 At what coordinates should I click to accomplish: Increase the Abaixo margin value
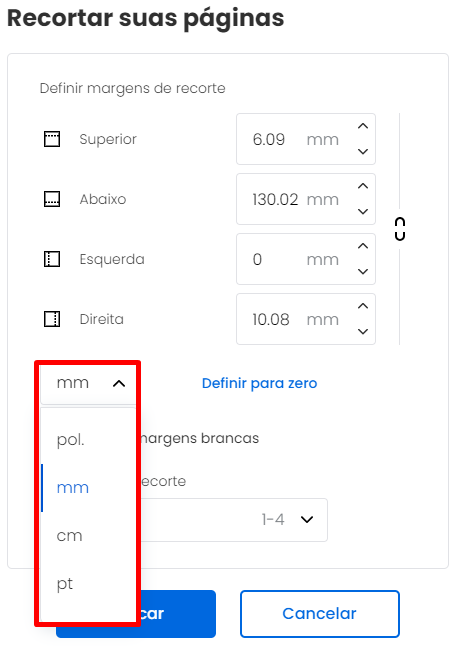point(363,186)
